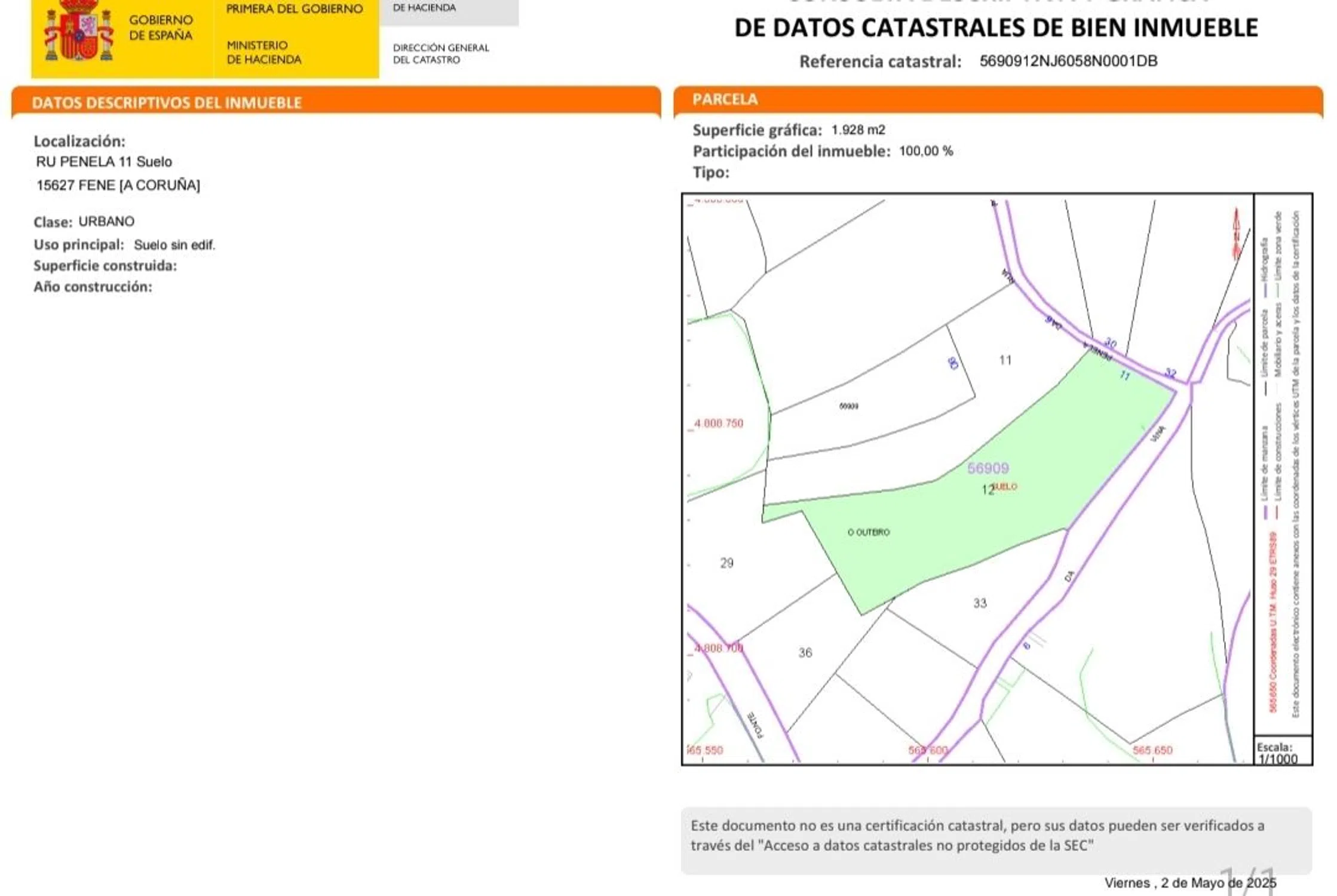
Task: Select the cadastral reference 5690912NJ6058N0001DB
Action: pyautogui.click(x=1068, y=61)
